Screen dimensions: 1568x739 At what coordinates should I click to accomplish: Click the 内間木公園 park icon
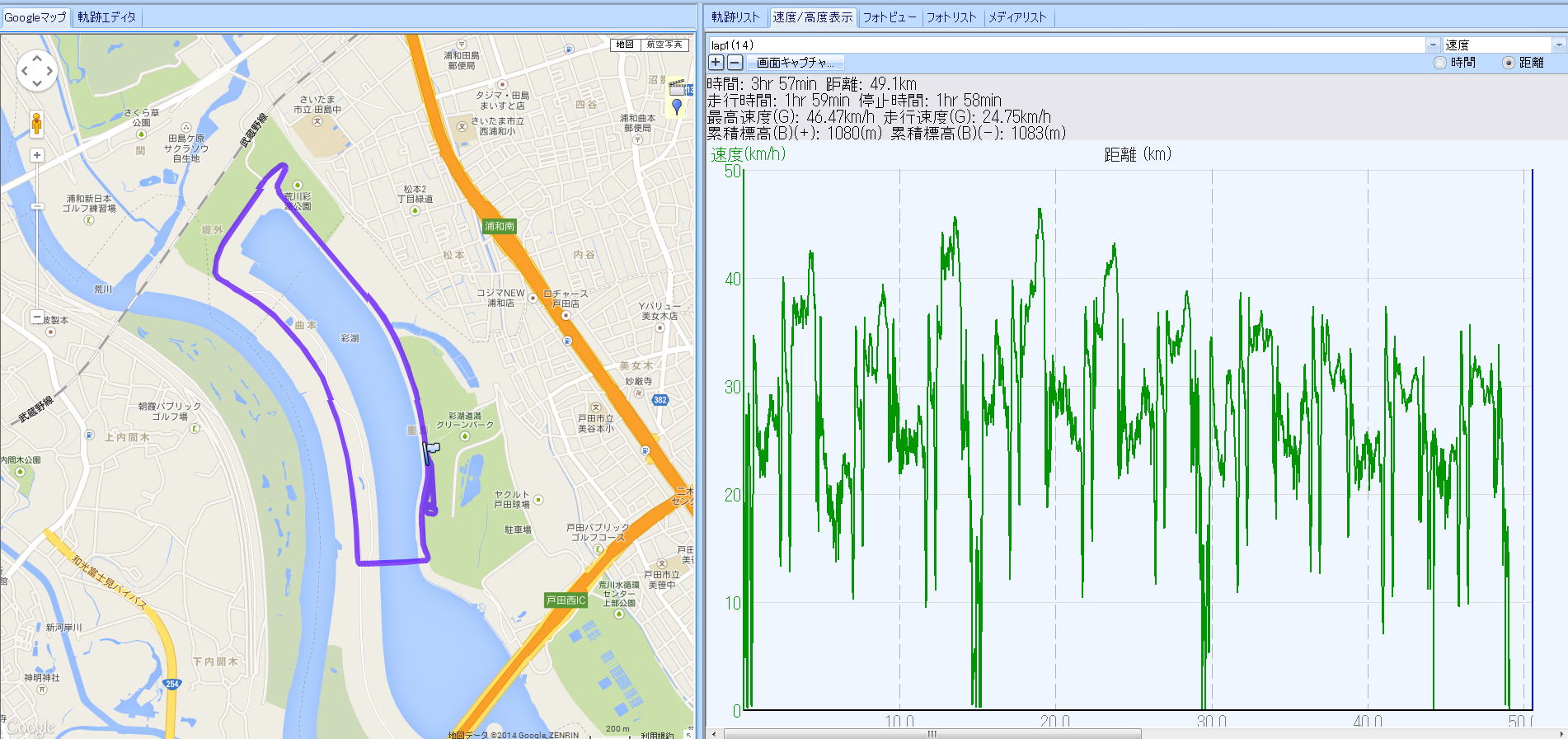coord(20,472)
